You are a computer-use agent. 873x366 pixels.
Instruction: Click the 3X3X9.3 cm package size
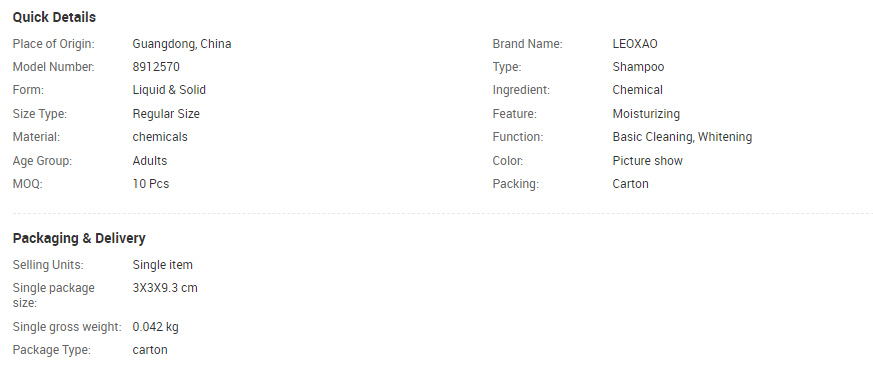coord(165,288)
